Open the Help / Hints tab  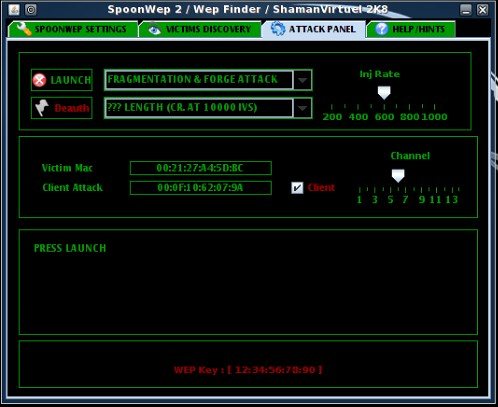coord(411,29)
